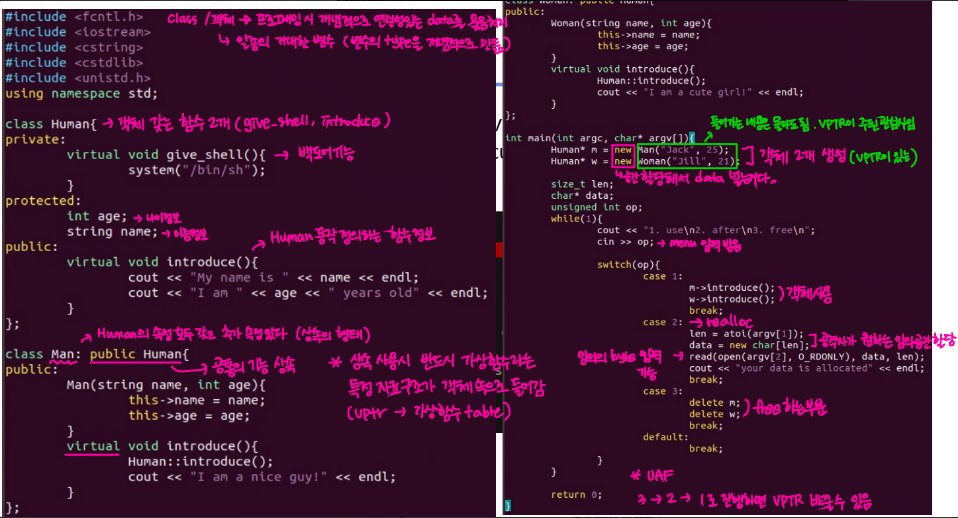Select the 'switch(op){' line

(629, 264)
